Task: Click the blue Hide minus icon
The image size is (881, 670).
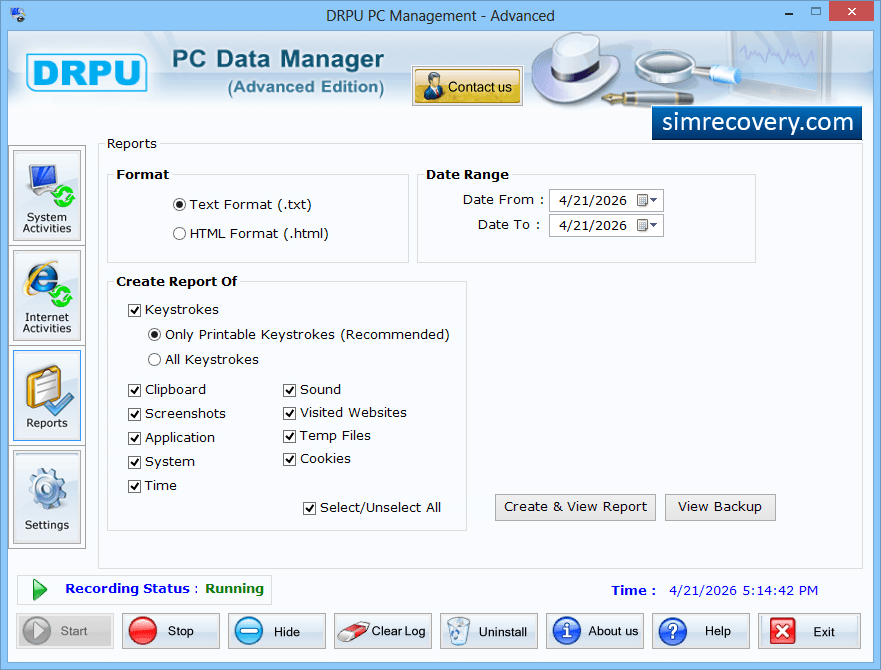Action: [248, 631]
